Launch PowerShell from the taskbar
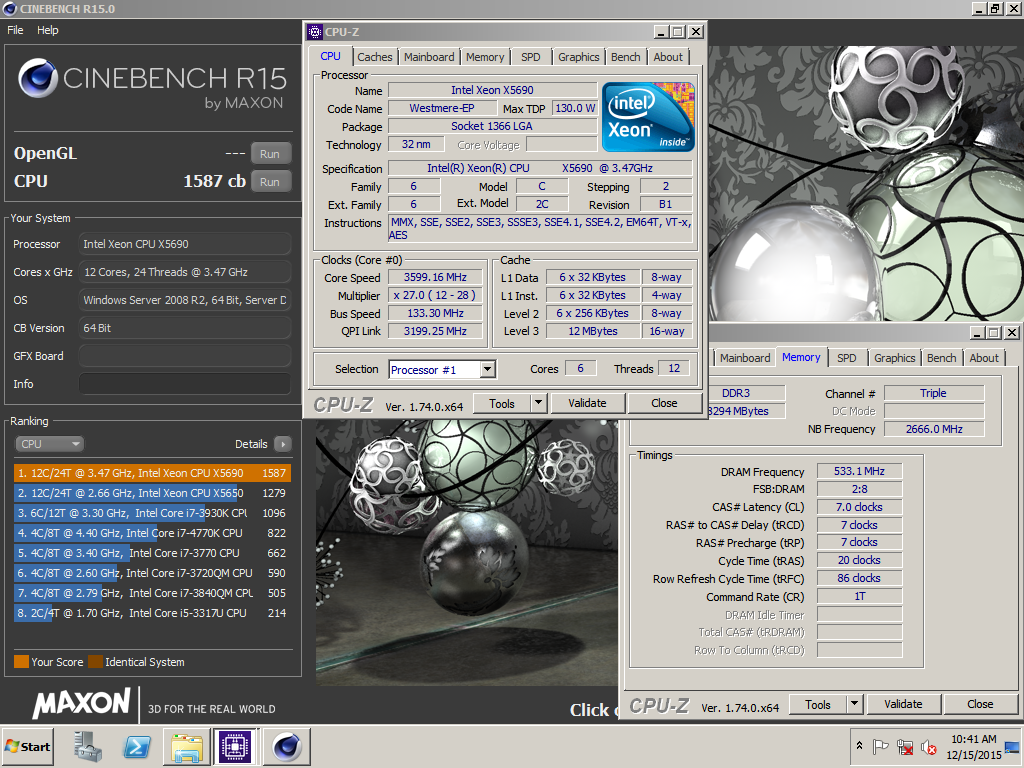The height and width of the screenshot is (768, 1024). (137, 746)
